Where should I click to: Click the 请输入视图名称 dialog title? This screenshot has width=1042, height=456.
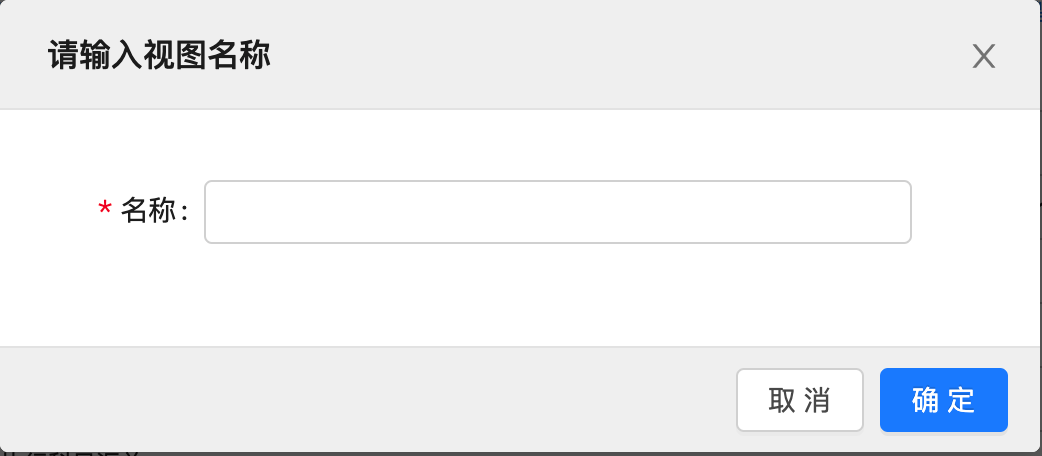click(160, 55)
